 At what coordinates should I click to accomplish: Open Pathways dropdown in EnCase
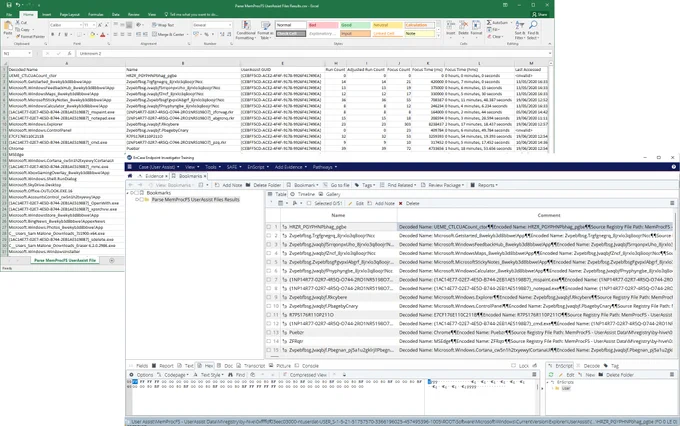coord(324,167)
